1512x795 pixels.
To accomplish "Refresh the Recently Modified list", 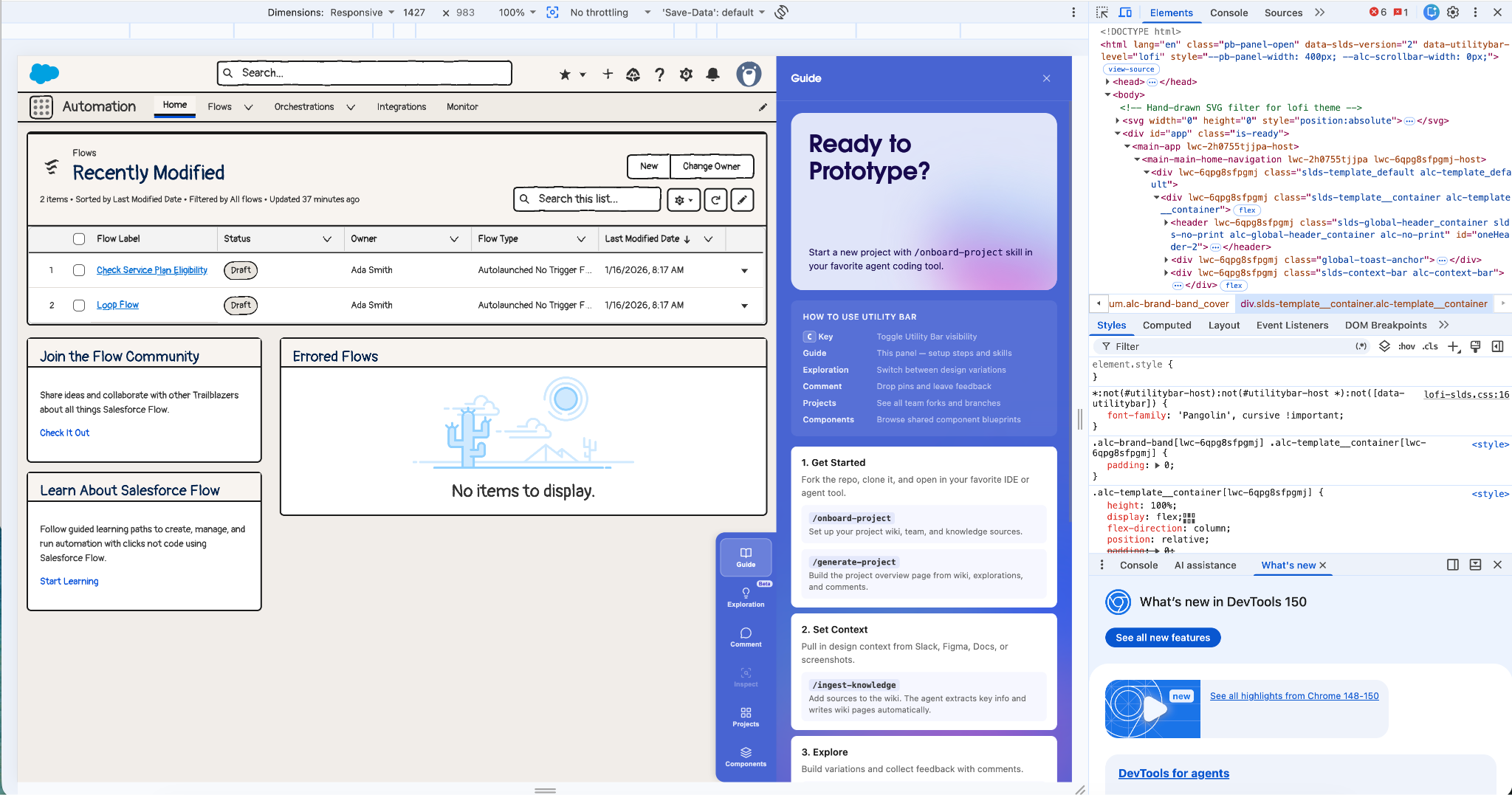I will click(x=715, y=200).
